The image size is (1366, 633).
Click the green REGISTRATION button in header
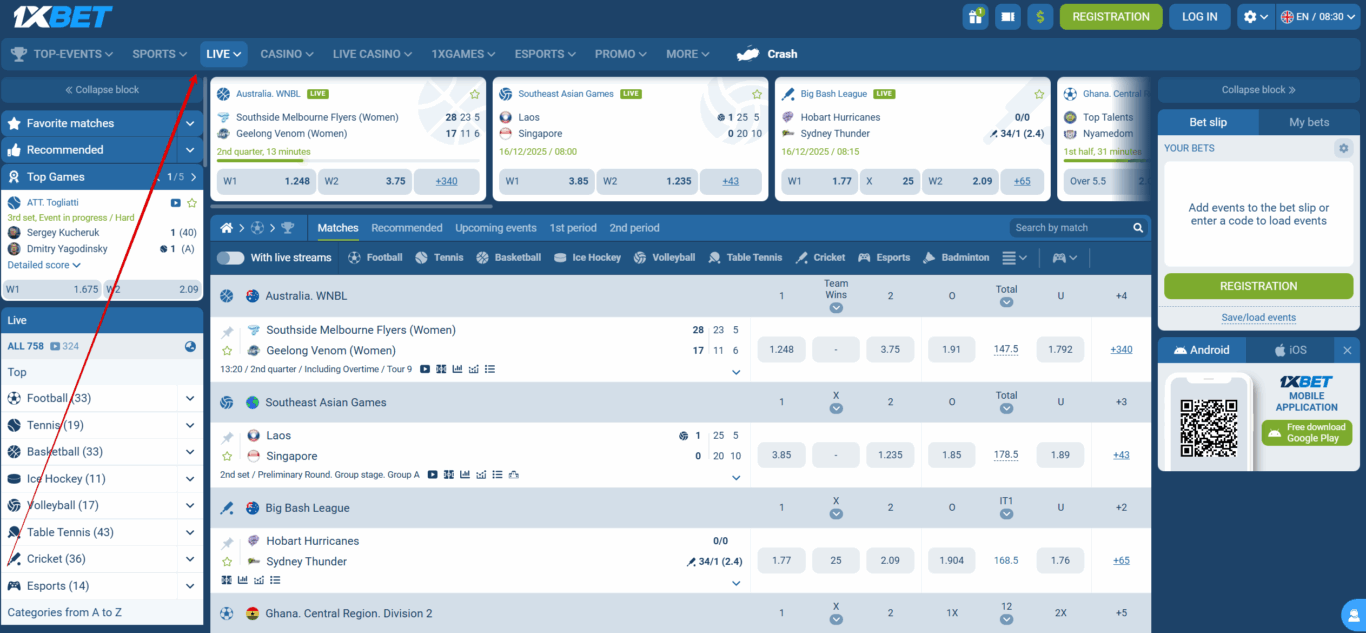[x=1110, y=17]
